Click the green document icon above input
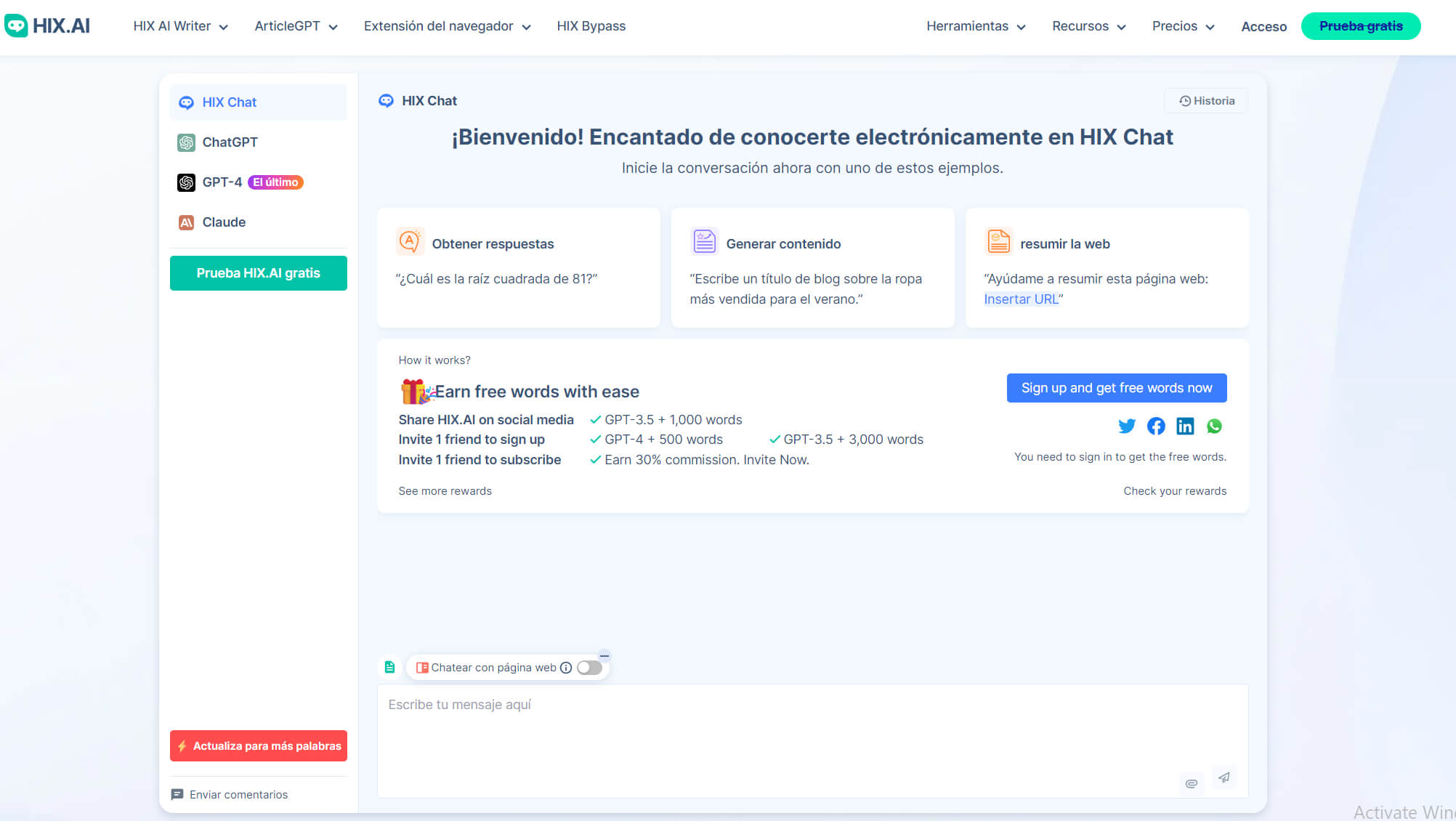Viewport: 1456px width, 821px height. coord(389,667)
